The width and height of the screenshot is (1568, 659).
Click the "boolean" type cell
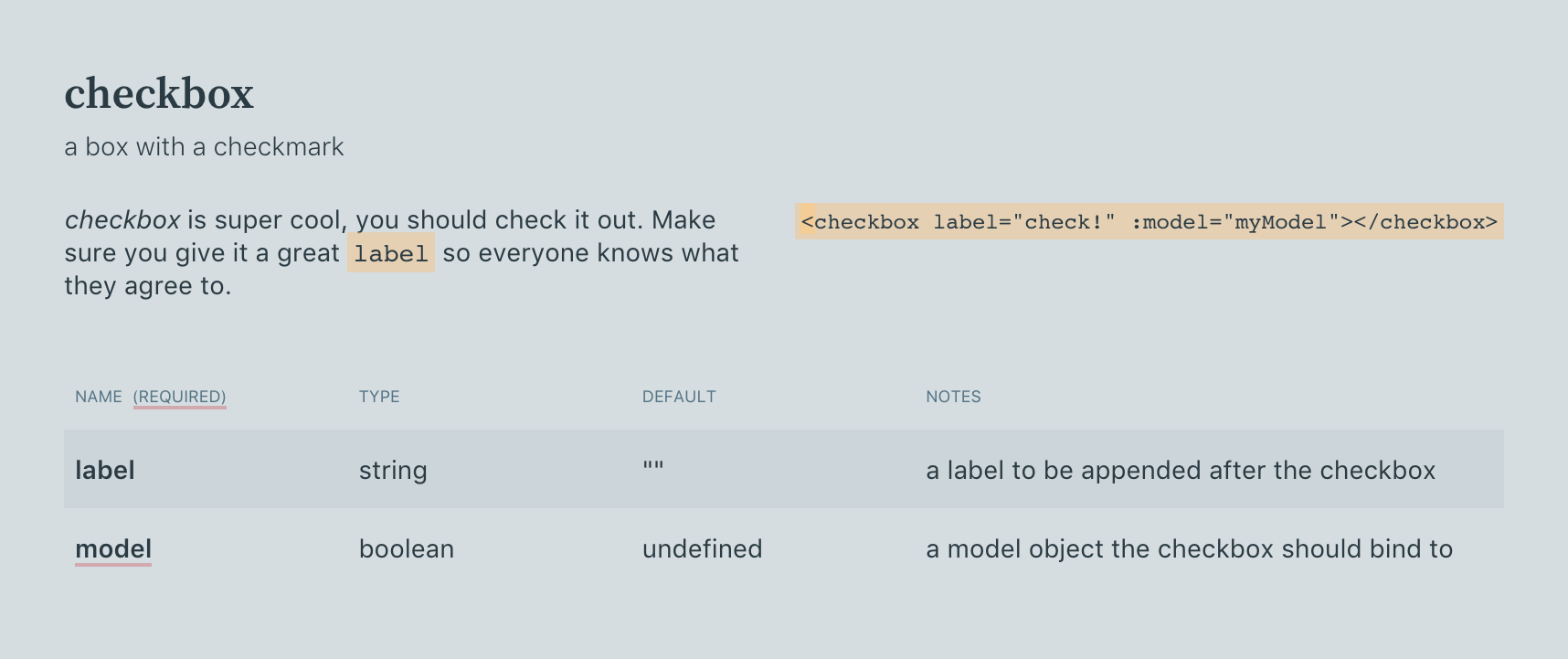(407, 549)
